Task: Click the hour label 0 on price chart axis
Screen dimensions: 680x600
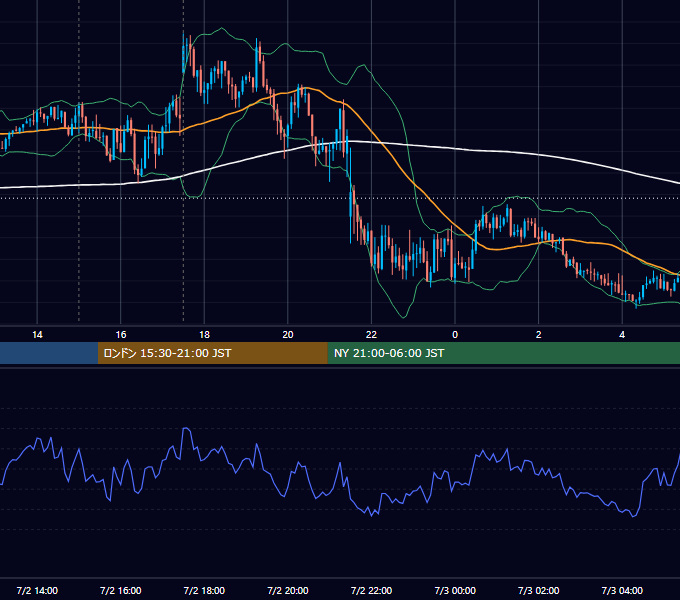Action: [x=455, y=335]
